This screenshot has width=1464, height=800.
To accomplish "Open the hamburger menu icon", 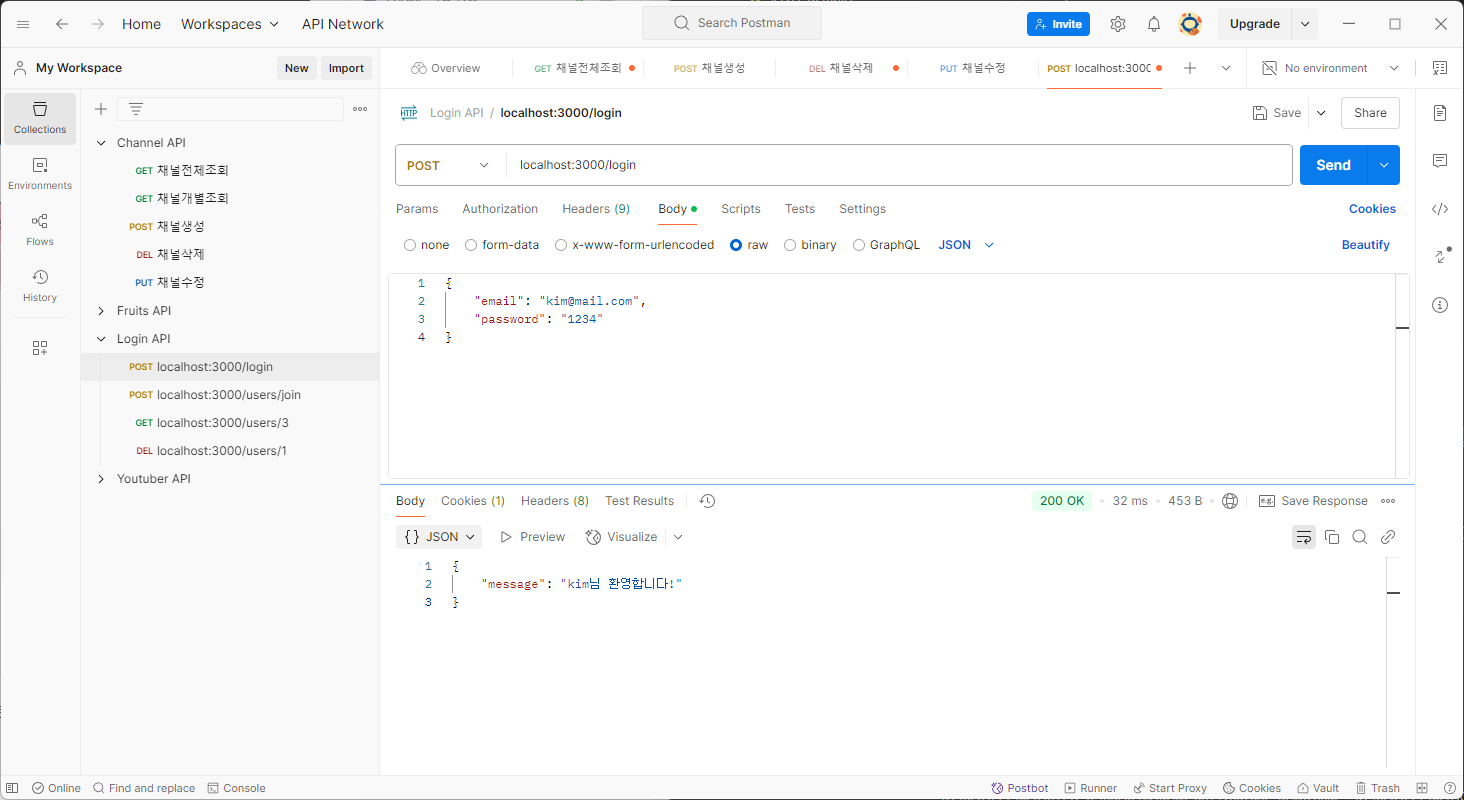I will coord(23,24).
